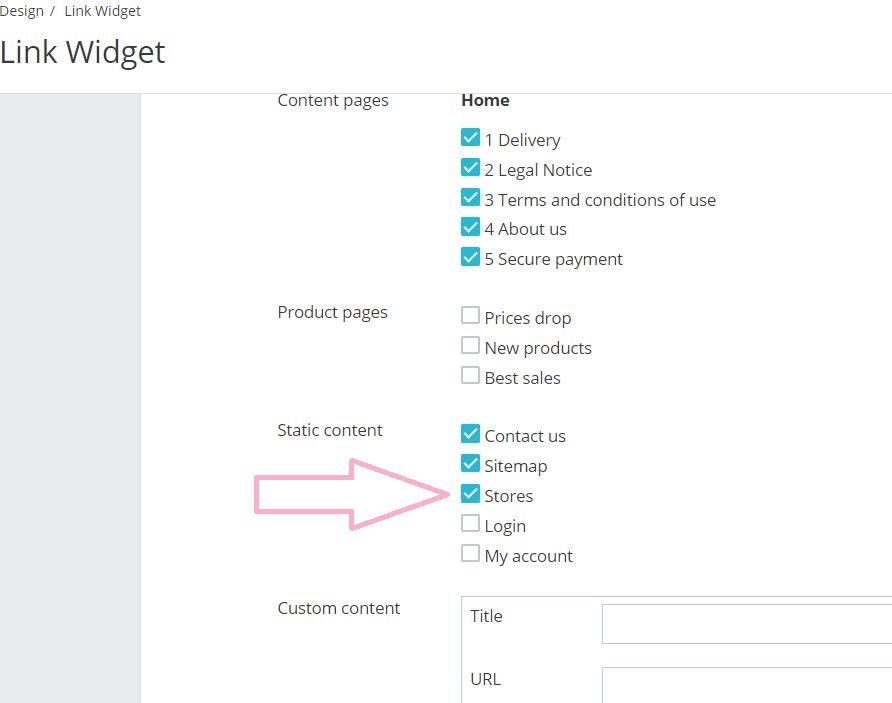Uncheck the 4 About us checkbox

pos(470,227)
